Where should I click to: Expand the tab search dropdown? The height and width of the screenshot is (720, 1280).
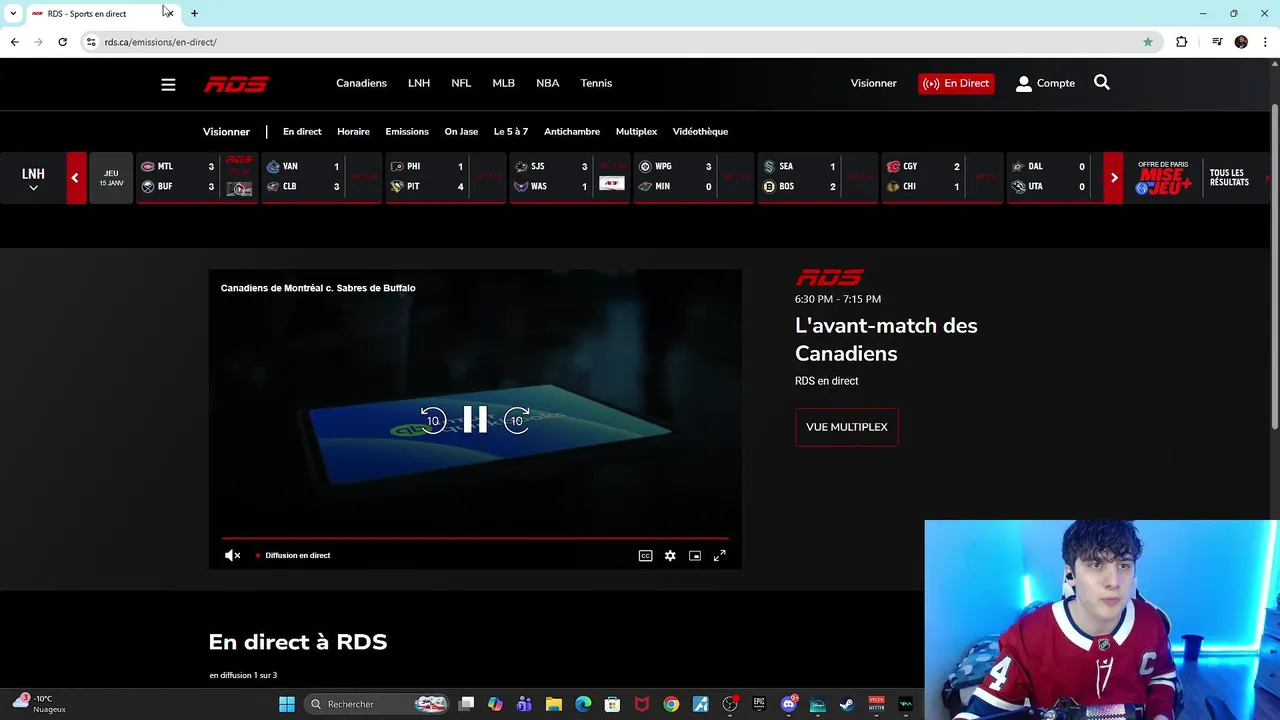pos(13,13)
